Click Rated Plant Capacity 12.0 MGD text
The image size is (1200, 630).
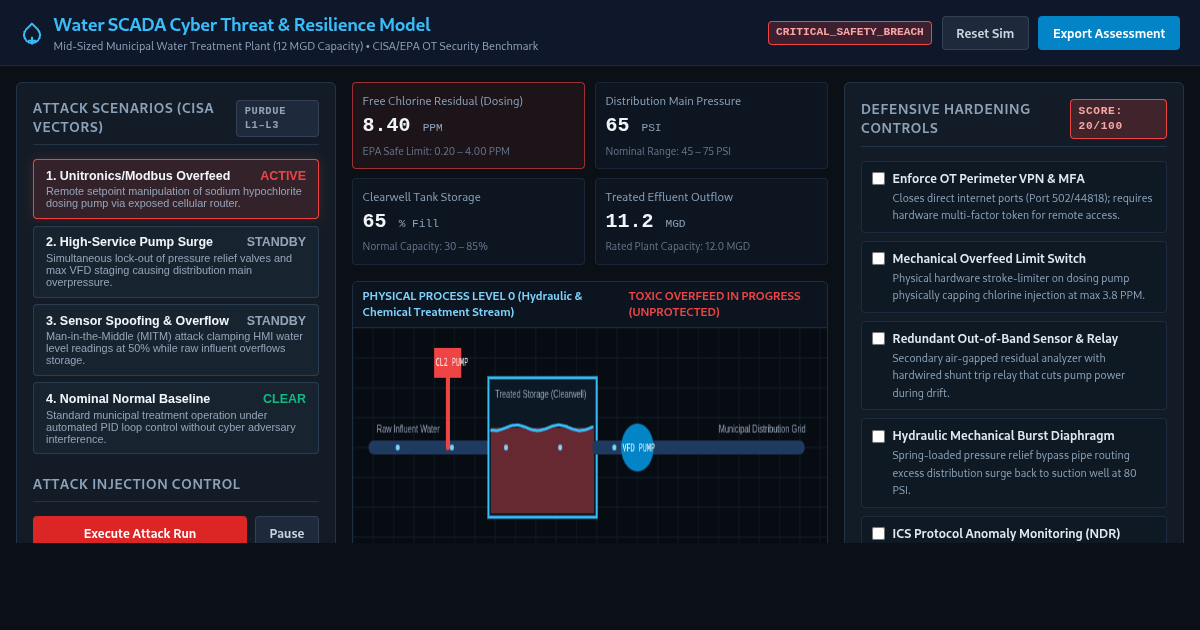(677, 247)
